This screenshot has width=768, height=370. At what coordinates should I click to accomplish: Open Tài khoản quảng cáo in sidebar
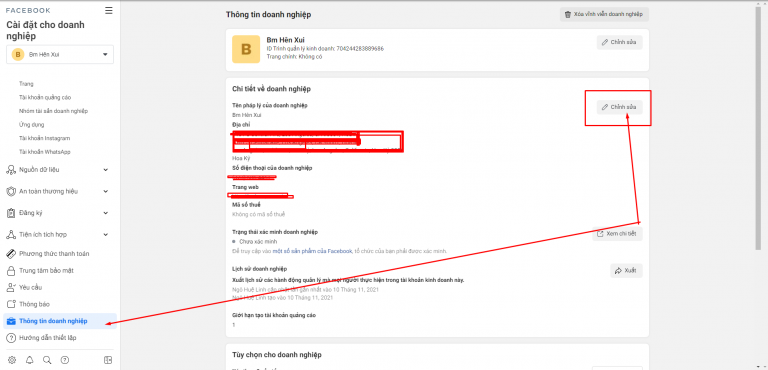[45, 98]
